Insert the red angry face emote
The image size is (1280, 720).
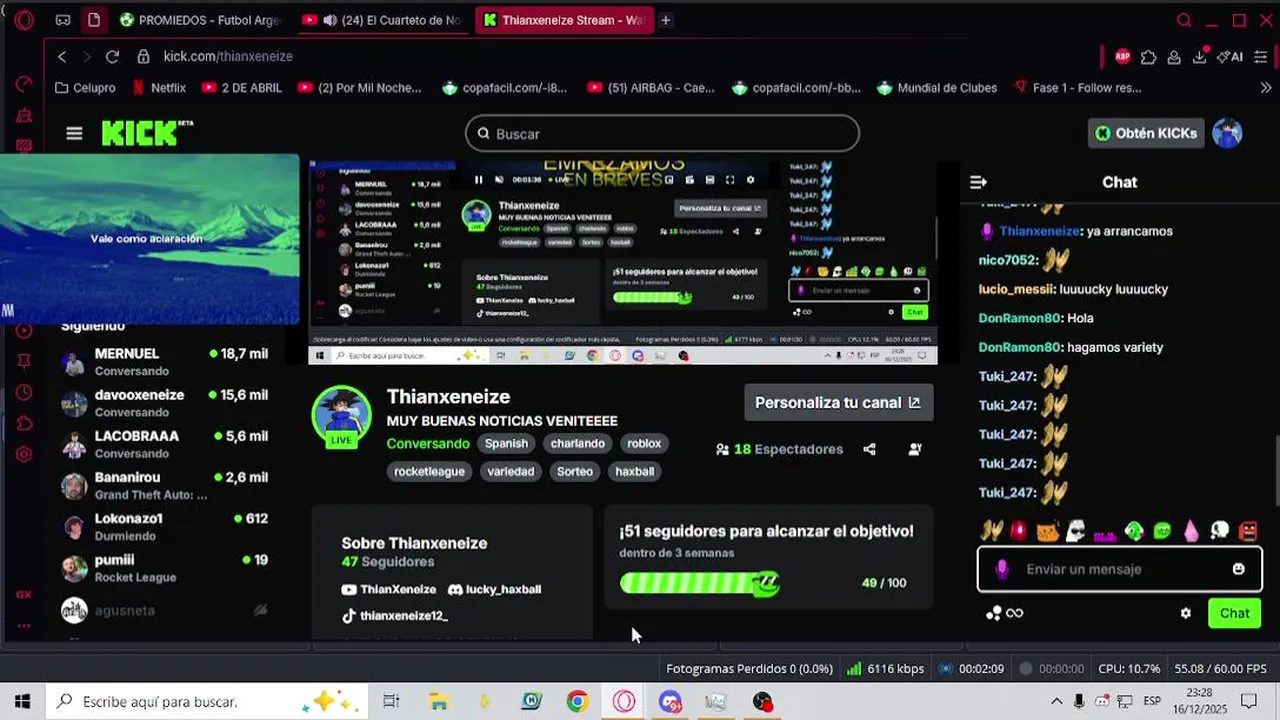coord(1248,531)
